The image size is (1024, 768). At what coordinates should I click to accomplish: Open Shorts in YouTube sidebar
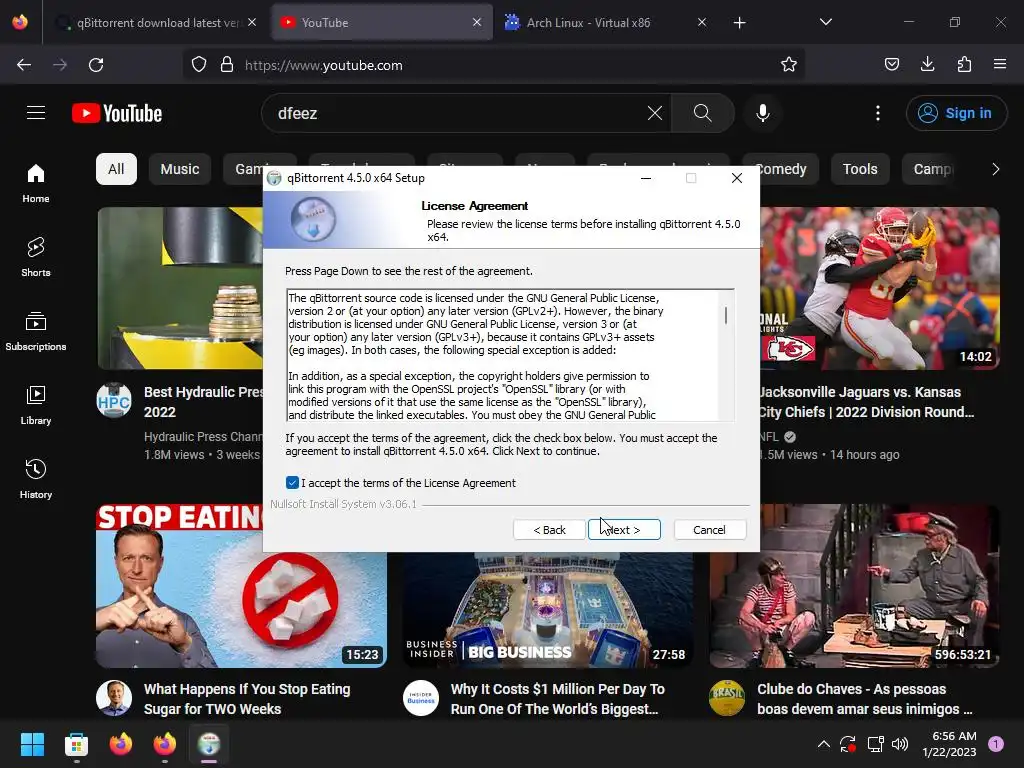[36, 257]
